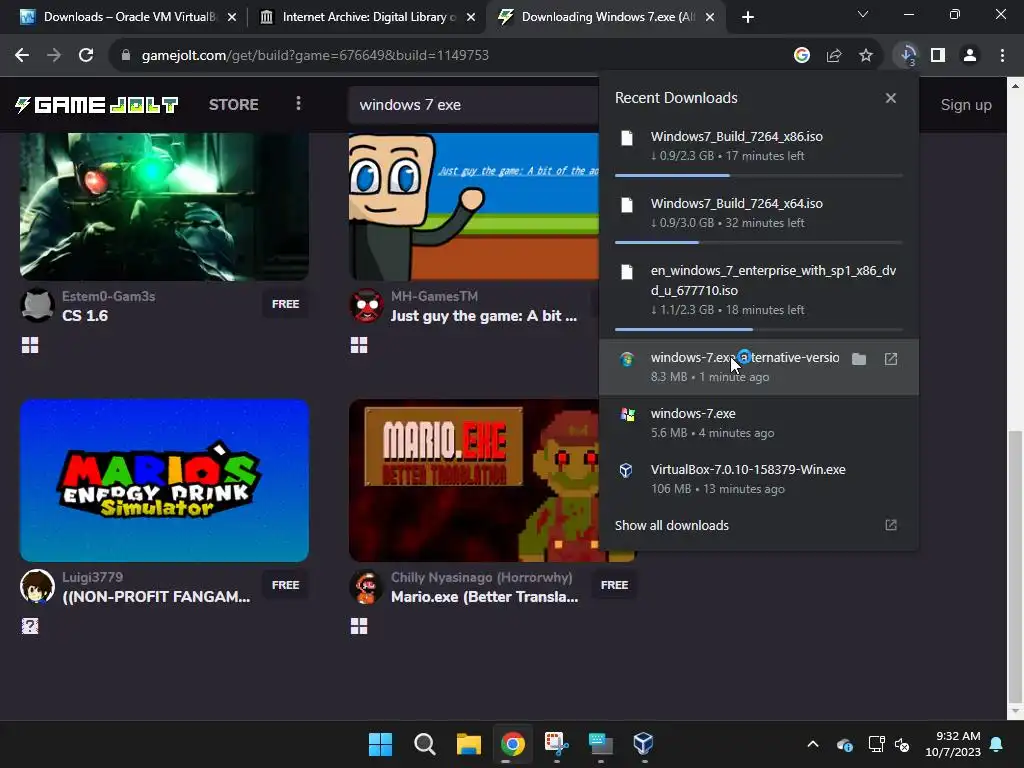Open Chilly Nyasinago avatar

tap(366, 586)
